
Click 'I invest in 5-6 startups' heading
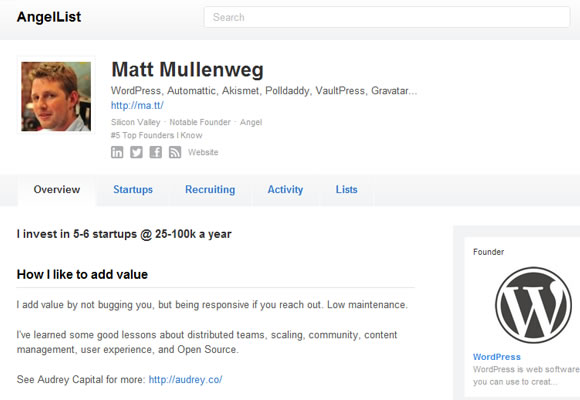pyautogui.click(x=124, y=234)
